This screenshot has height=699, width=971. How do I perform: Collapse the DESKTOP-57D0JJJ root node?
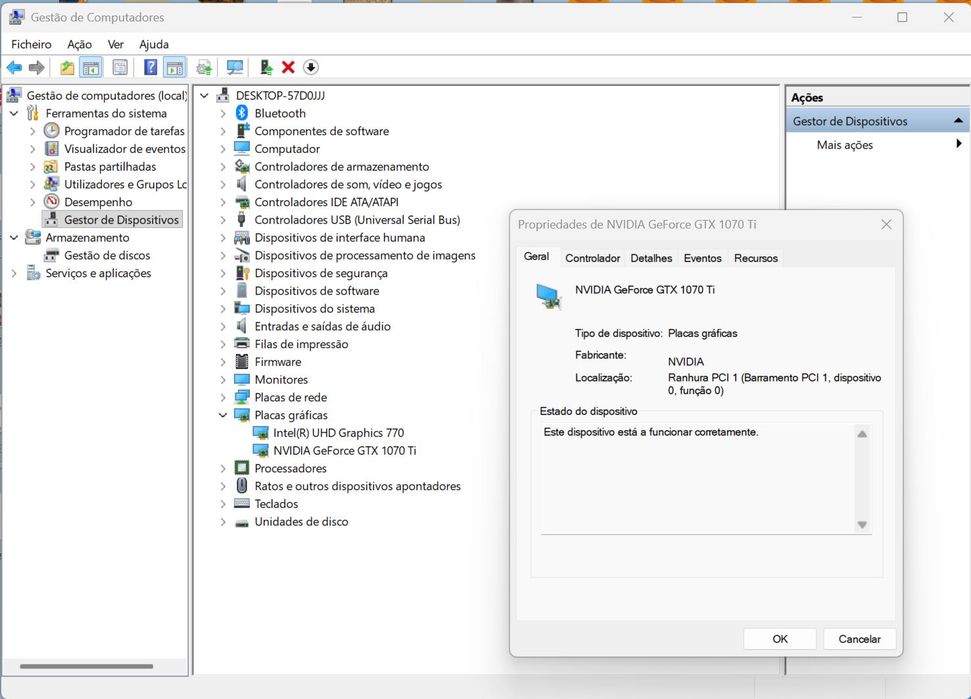pyautogui.click(x=204, y=95)
